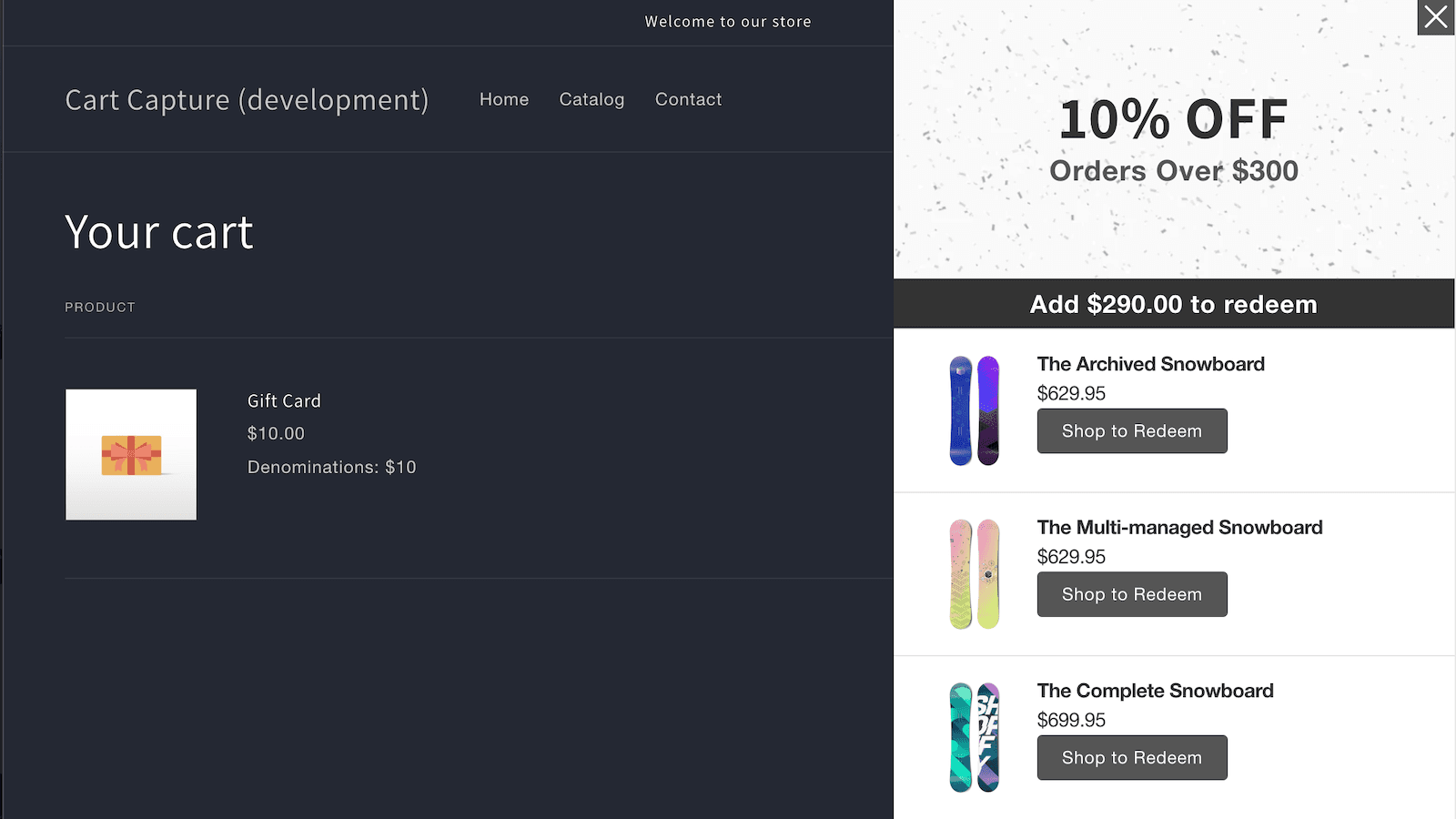Select The Archived Snowboard title
The width and height of the screenshot is (1456, 819).
tap(1150, 364)
